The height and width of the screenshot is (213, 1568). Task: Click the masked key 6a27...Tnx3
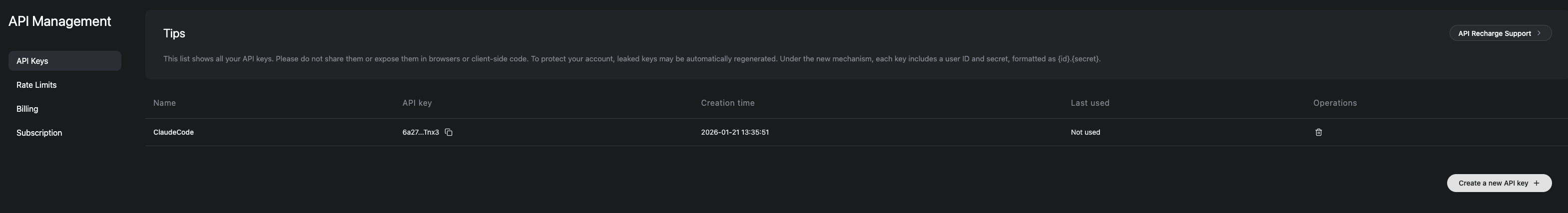click(x=420, y=132)
